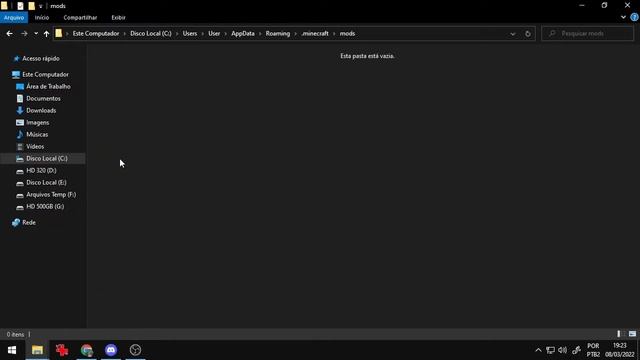Click the Este Computador breadcrumb
The width and height of the screenshot is (640, 360).
coord(96,33)
